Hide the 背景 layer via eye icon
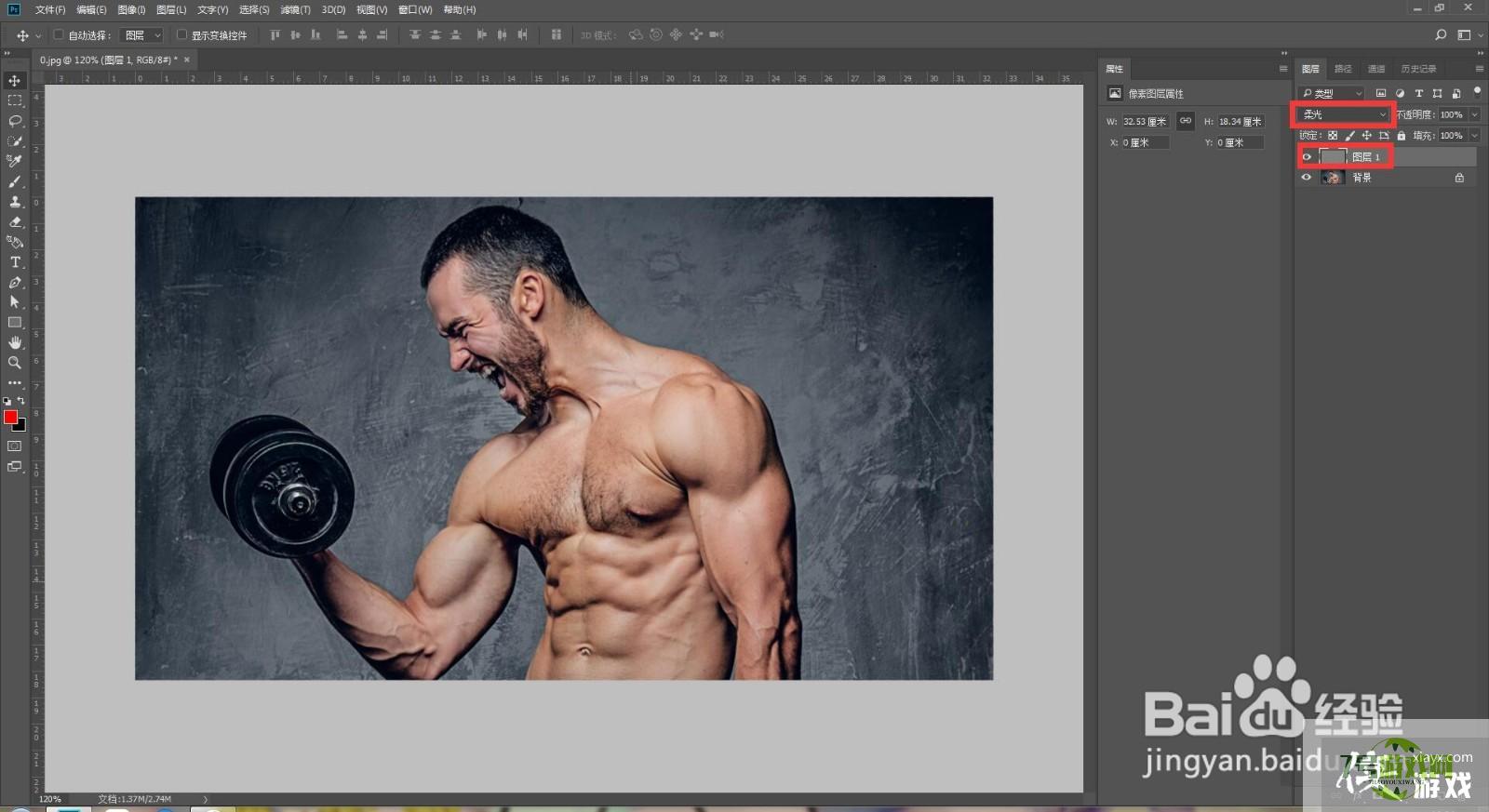 (1307, 177)
